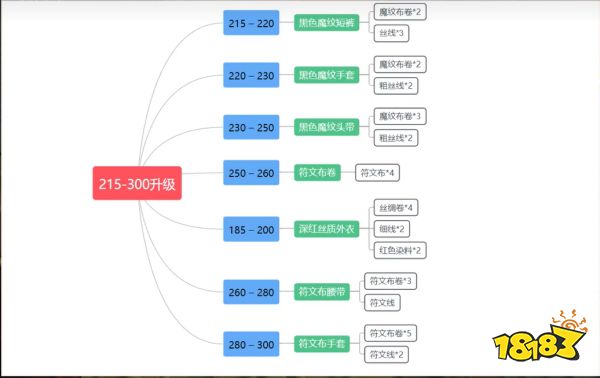Select the 红色染料*2 material leaf

(x=400, y=250)
